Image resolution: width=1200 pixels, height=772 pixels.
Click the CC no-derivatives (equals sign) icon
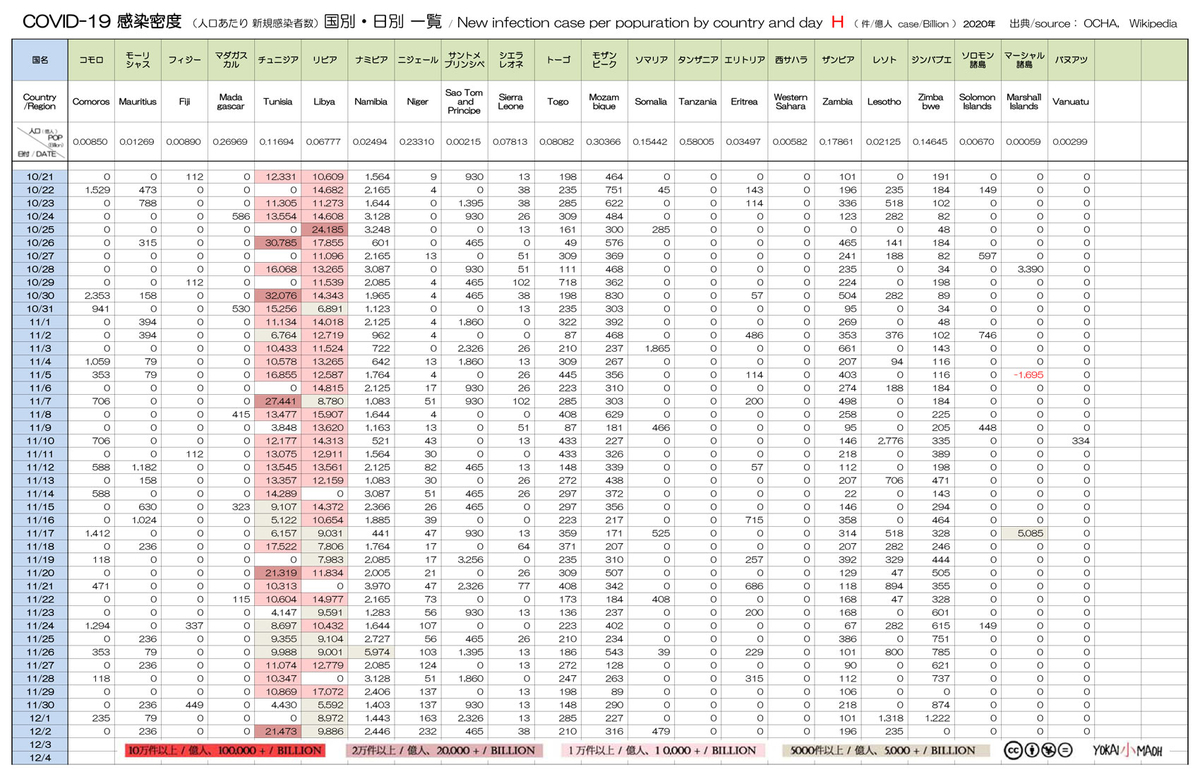click(x=1064, y=749)
